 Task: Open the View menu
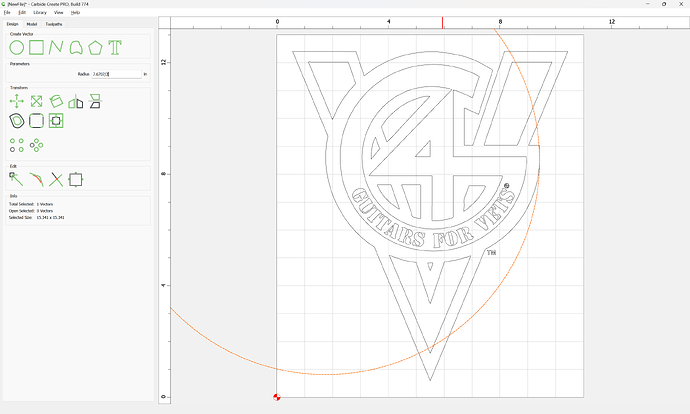click(x=59, y=13)
